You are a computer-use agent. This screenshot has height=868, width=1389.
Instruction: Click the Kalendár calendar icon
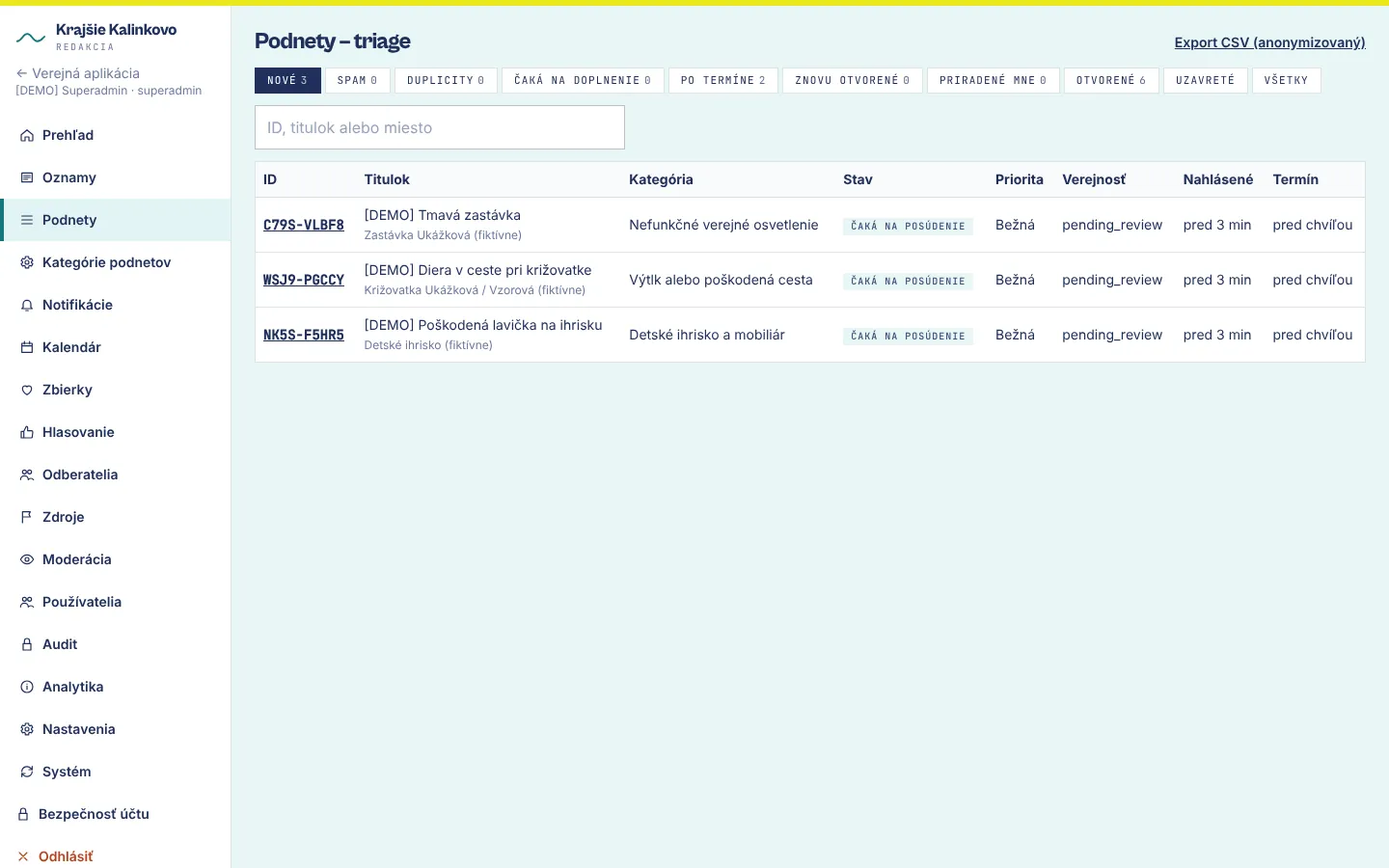point(27,347)
